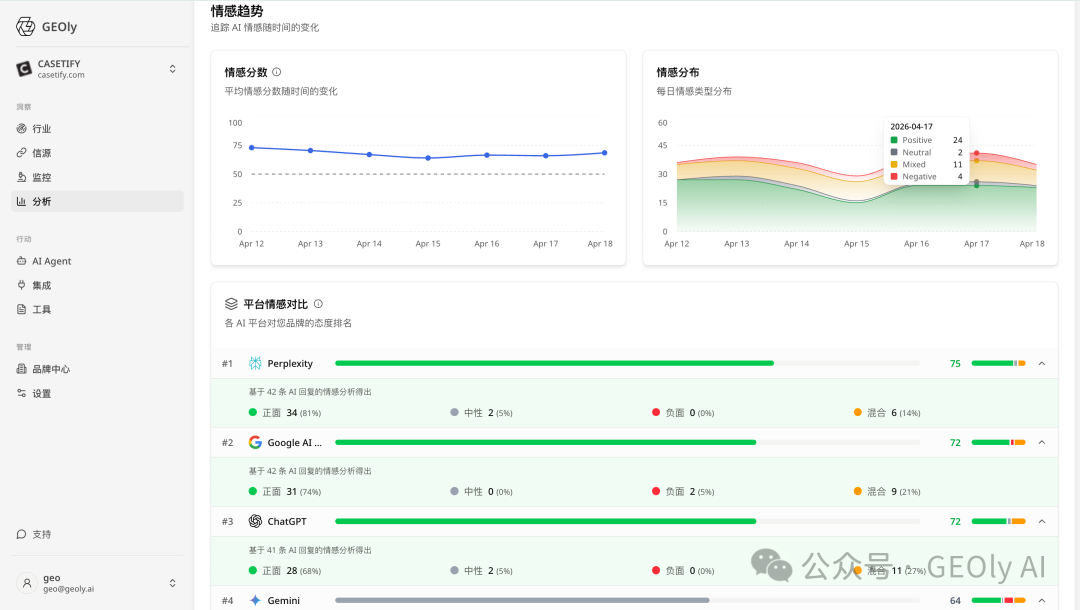Click the Google AI logo icon
Screen dimensions: 1080x610
[255, 443]
